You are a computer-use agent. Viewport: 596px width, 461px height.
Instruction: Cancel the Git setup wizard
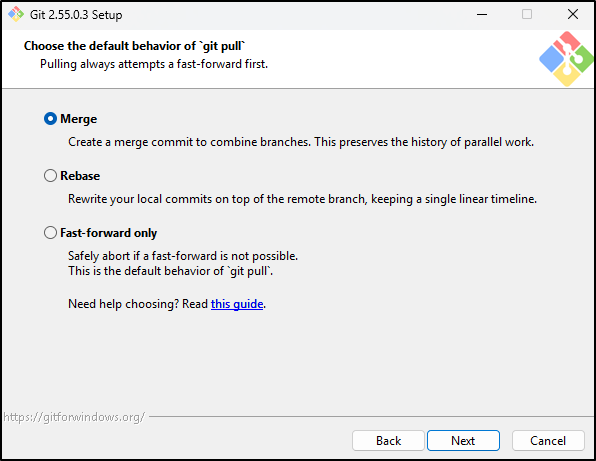click(x=548, y=440)
